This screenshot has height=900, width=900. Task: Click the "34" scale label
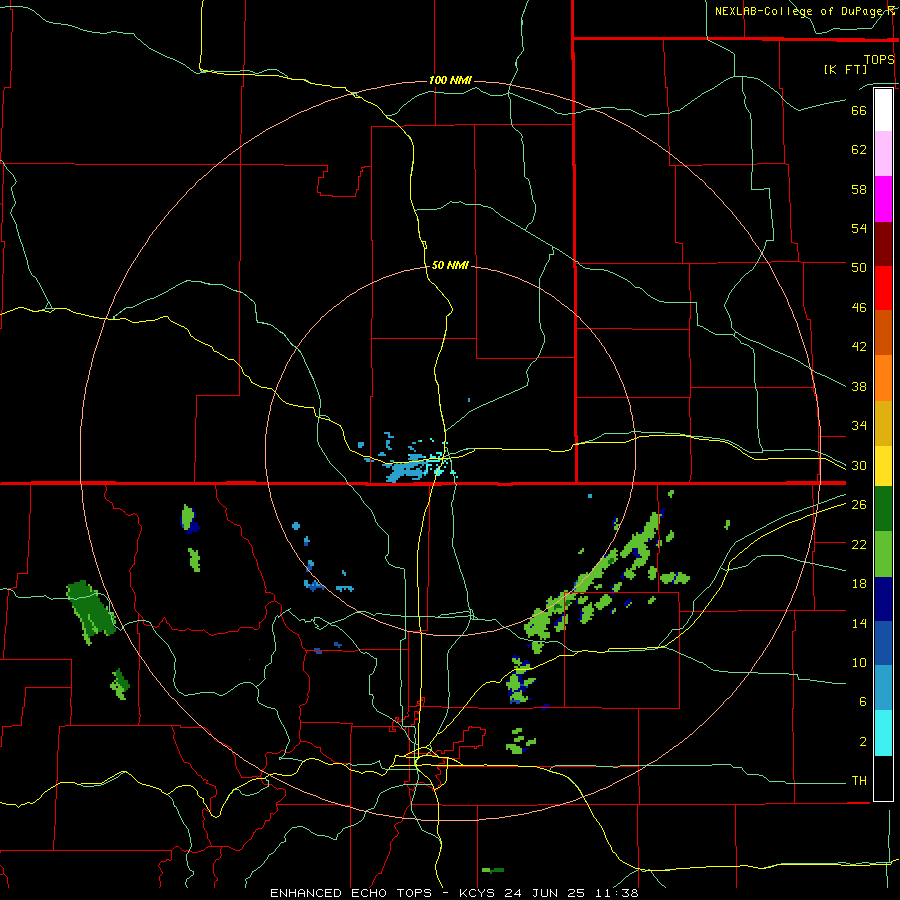[x=859, y=426]
